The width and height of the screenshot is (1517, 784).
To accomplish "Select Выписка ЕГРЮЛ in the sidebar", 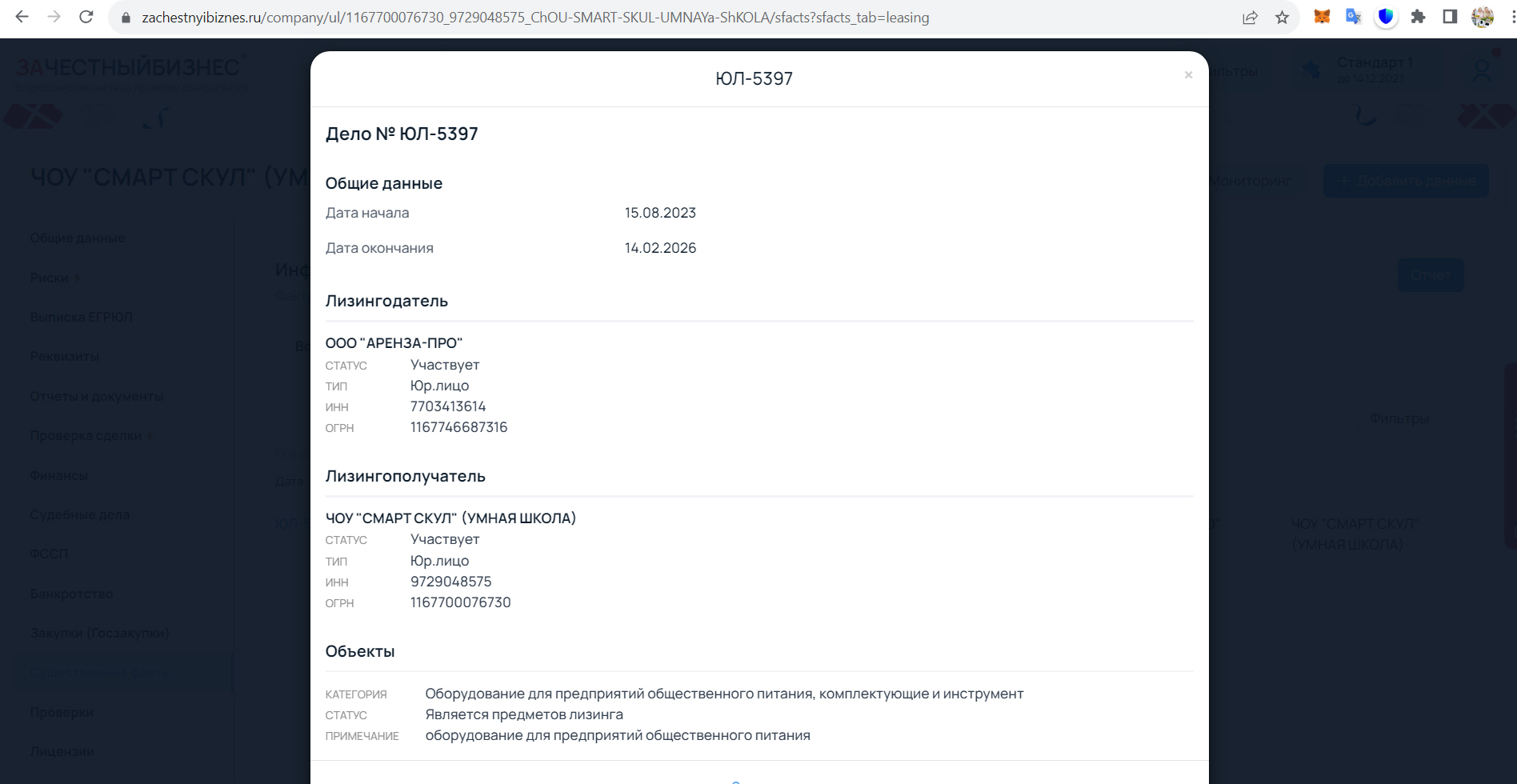I will tap(81, 317).
